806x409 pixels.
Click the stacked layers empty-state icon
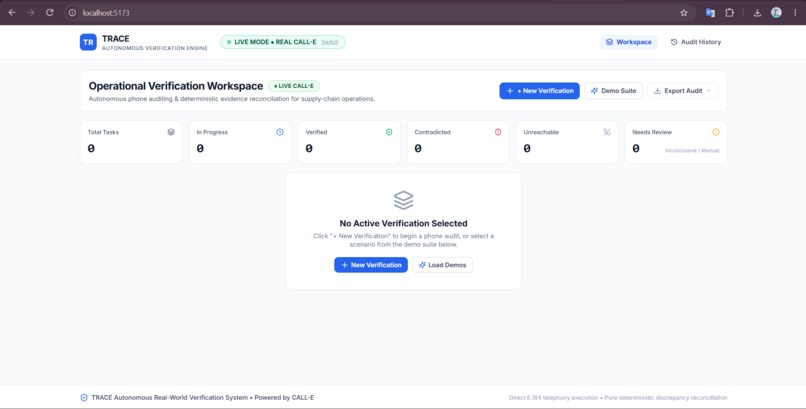tap(404, 200)
